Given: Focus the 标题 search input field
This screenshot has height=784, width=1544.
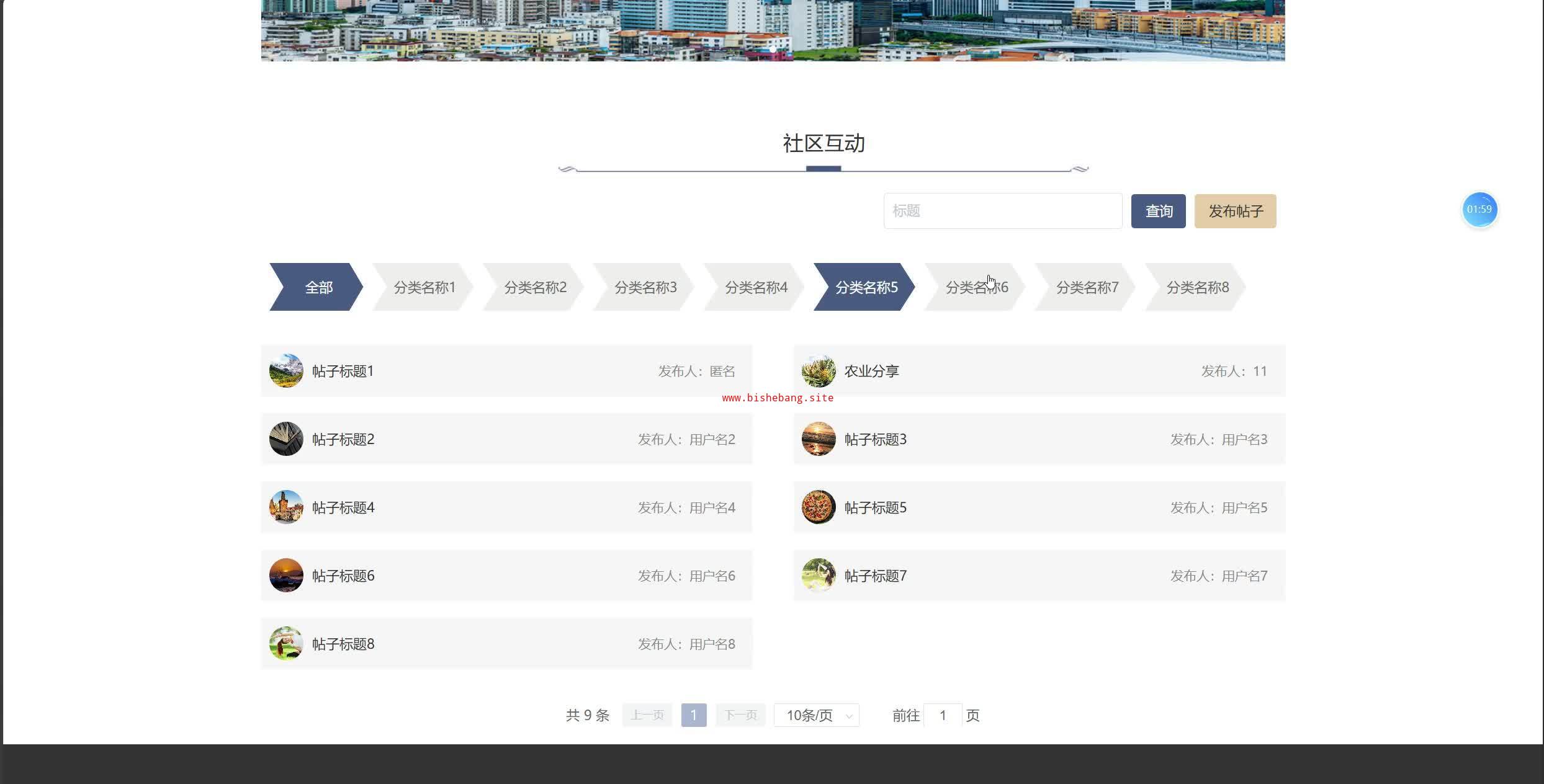Looking at the screenshot, I should (1002, 211).
